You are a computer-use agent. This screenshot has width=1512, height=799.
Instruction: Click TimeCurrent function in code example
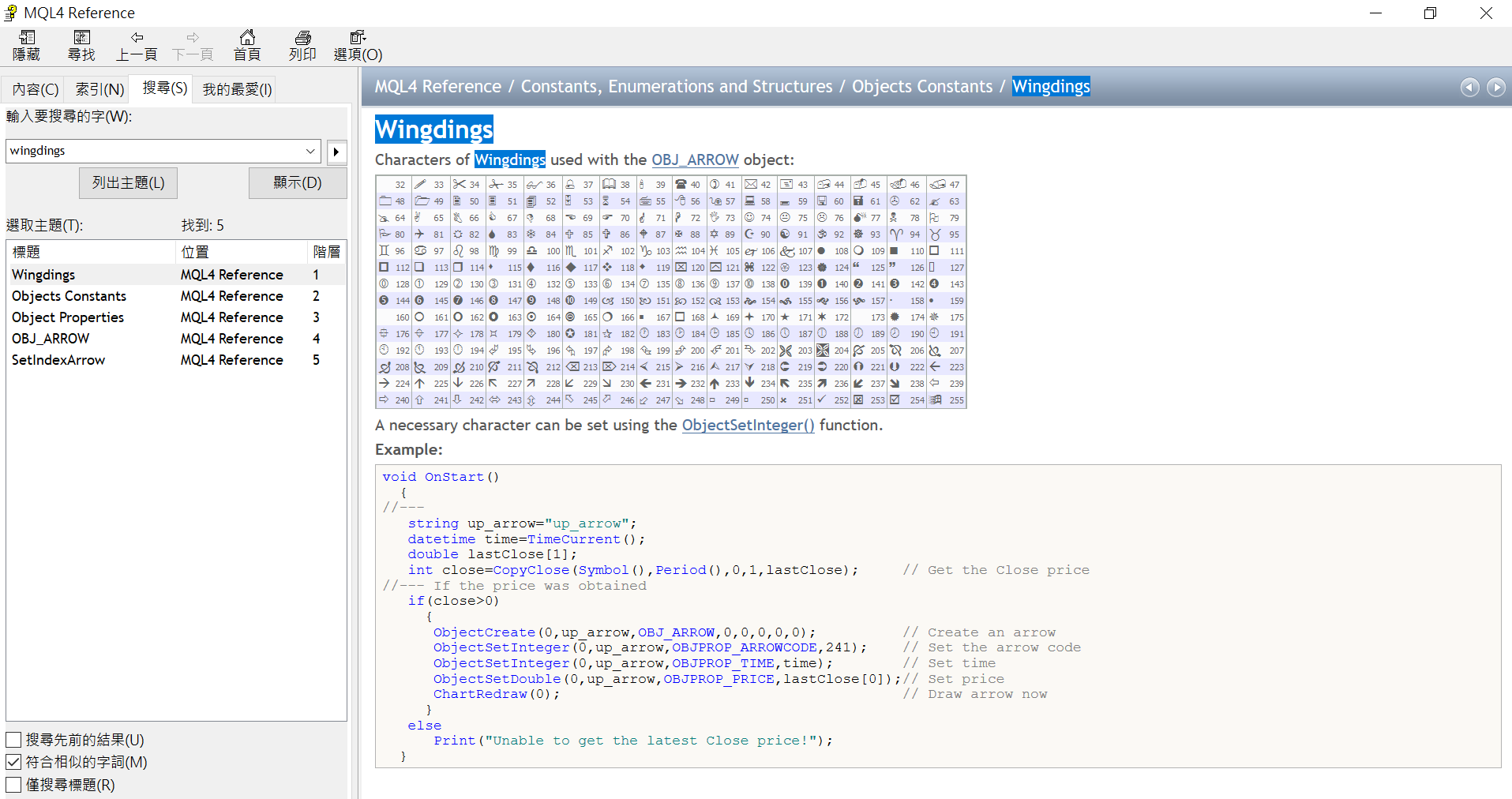[x=574, y=539]
